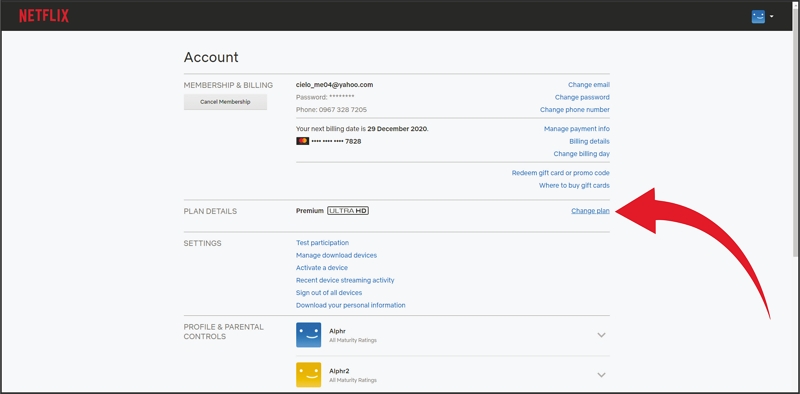Click Change email link
800x394 pixels.
click(x=589, y=85)
